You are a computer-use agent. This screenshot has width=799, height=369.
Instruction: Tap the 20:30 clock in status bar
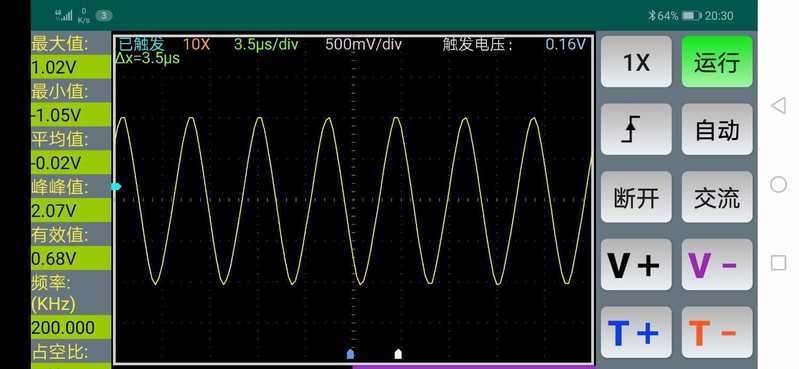719,16
